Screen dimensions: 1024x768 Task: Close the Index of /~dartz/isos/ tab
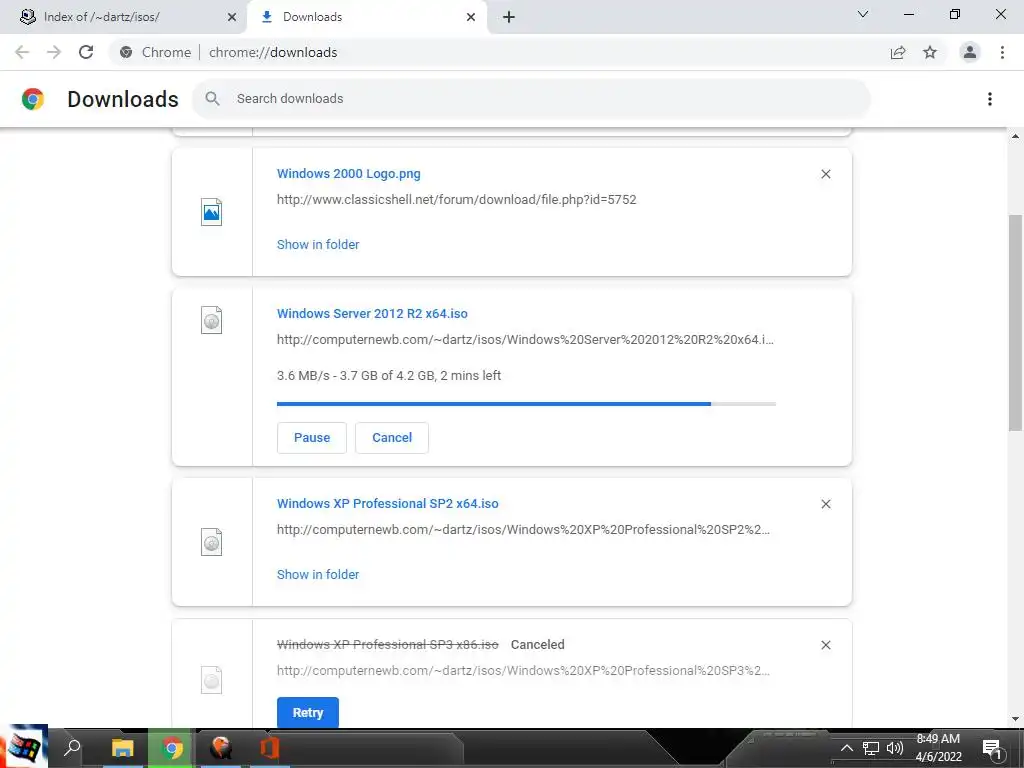(232, 17)
